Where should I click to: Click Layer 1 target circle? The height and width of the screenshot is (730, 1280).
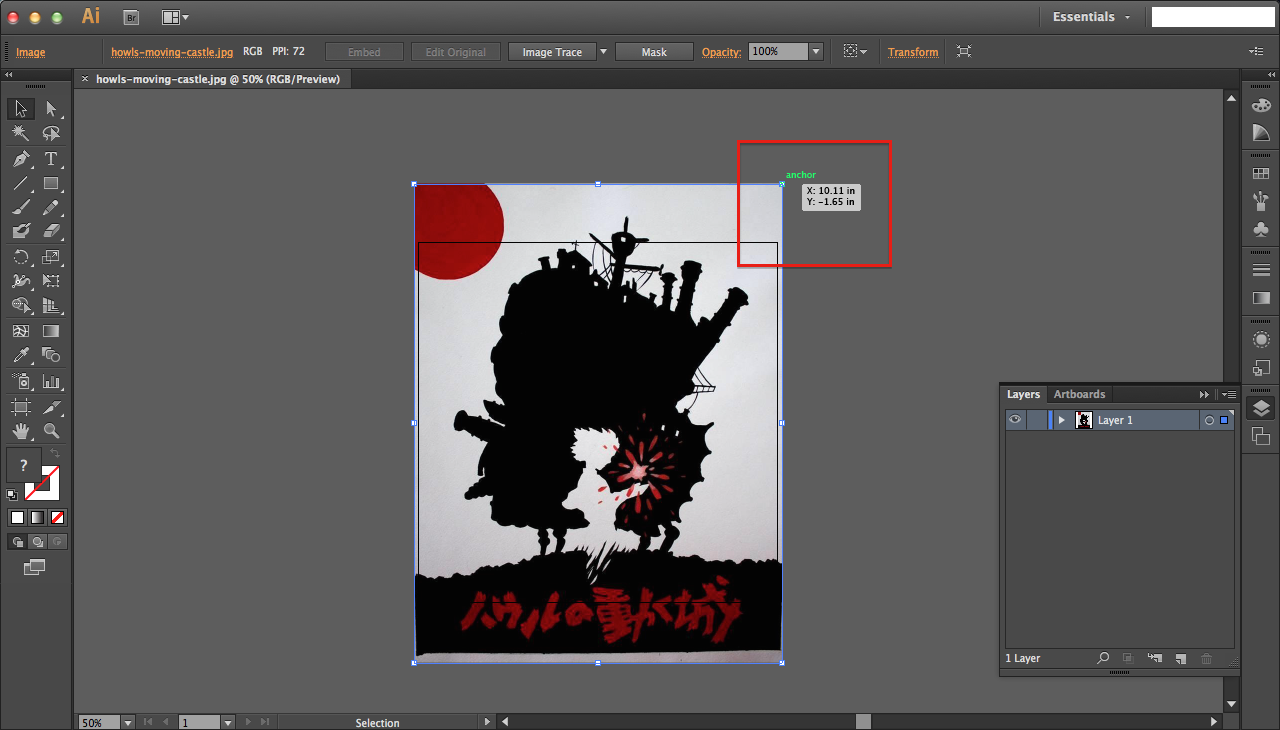click(x=1209, y=421)
